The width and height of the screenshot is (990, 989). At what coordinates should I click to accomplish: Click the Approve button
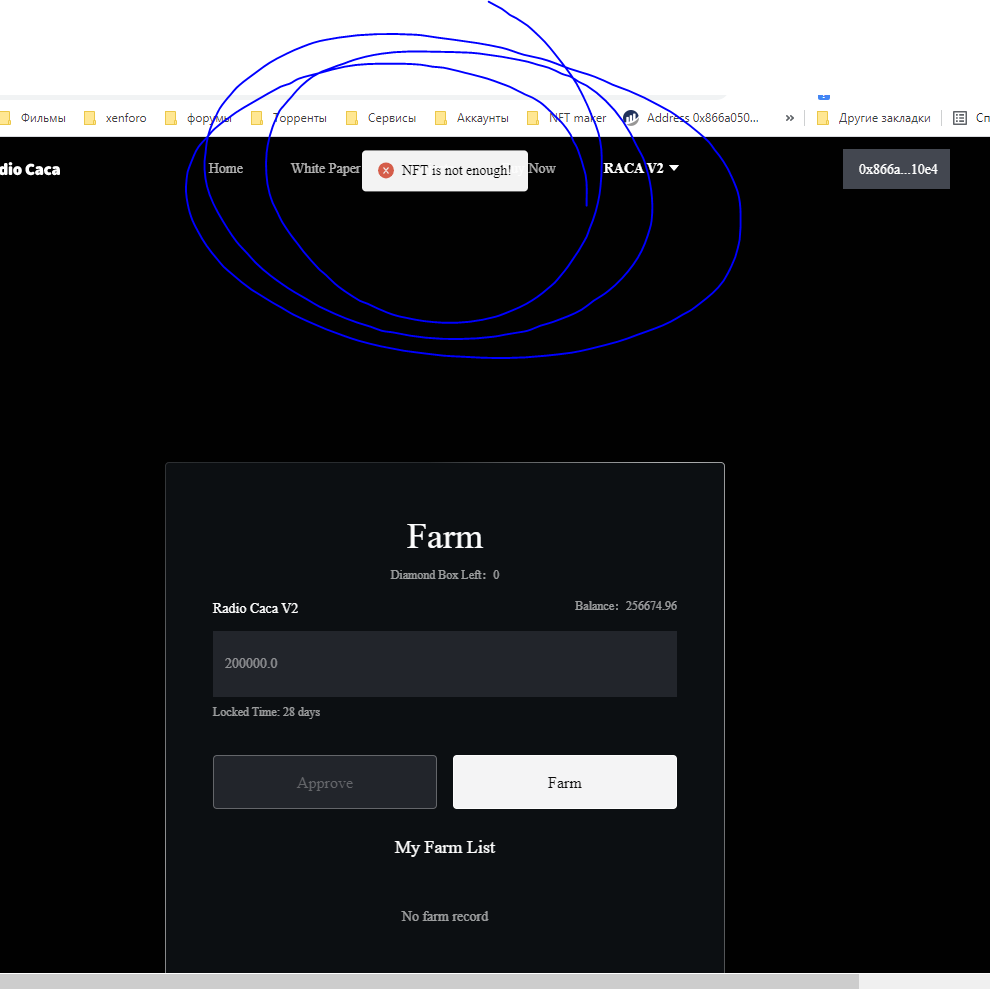point(325,782)
